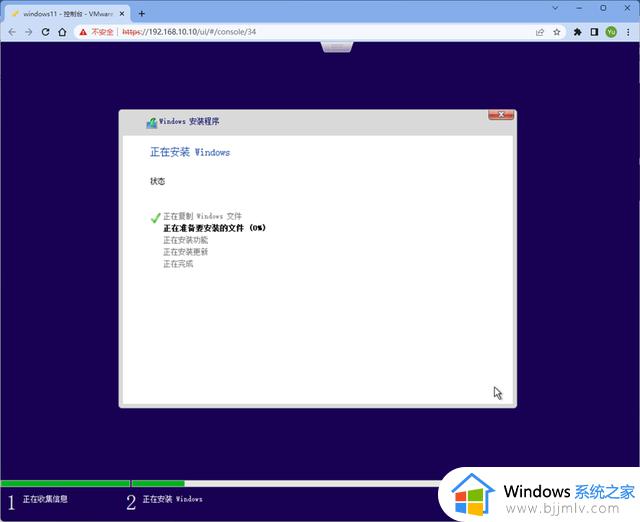Maximize the browser window
This screenshot has height=522, width=640.
(603, 8)
